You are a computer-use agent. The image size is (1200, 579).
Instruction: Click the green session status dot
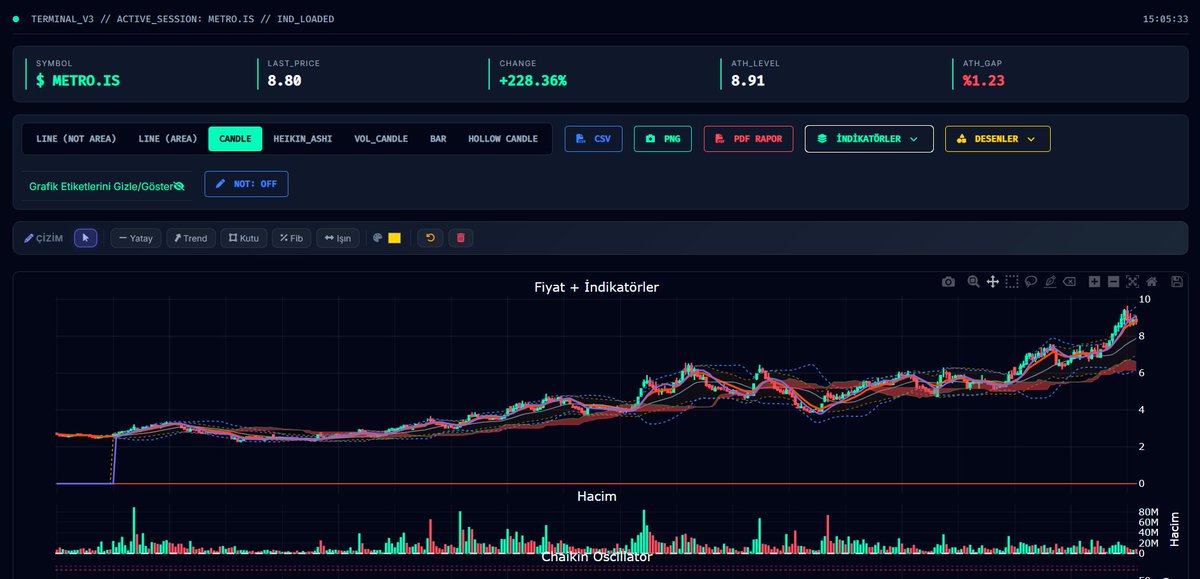click(16, 19)
